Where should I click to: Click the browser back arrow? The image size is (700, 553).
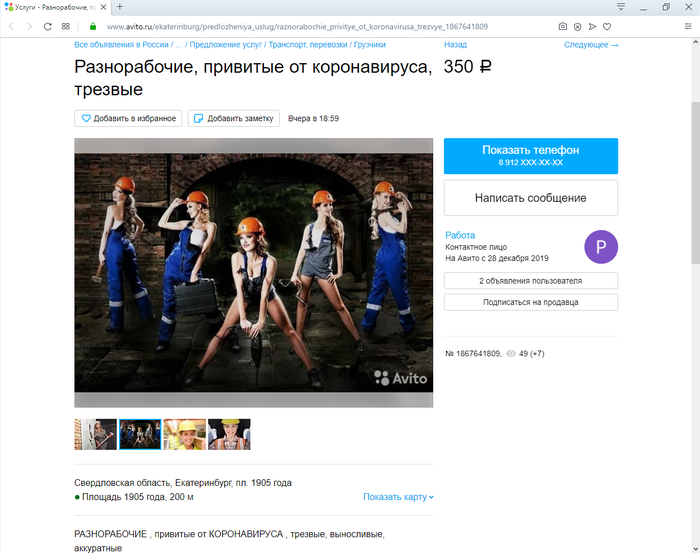11,26
